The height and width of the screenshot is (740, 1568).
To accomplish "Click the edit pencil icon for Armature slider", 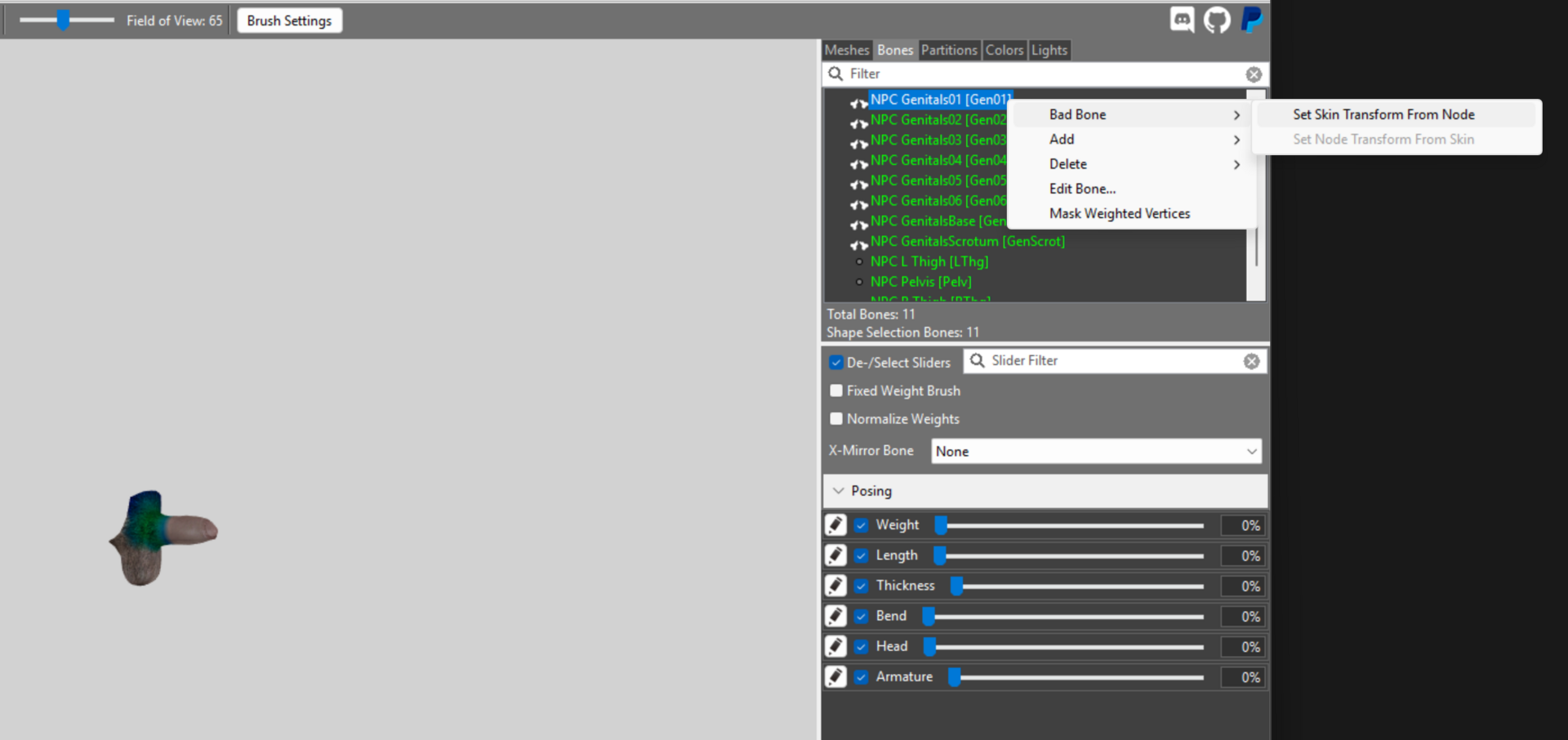I will [x=835, y=676].
